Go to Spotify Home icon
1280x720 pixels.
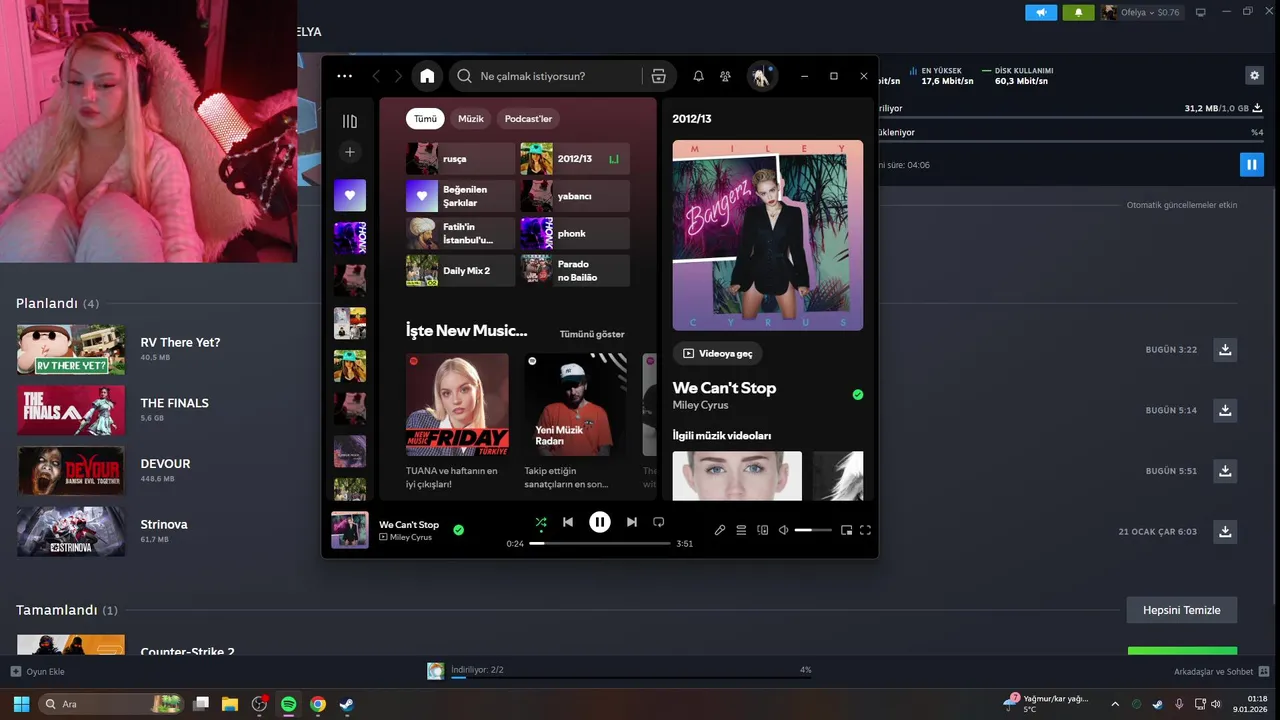click(x=427, y=76)
